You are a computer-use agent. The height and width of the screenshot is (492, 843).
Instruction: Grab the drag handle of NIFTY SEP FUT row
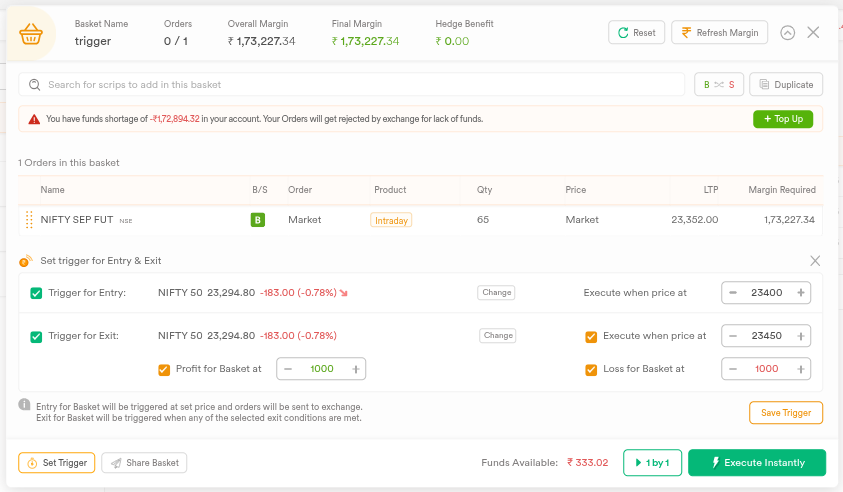[x=29, y=219]
